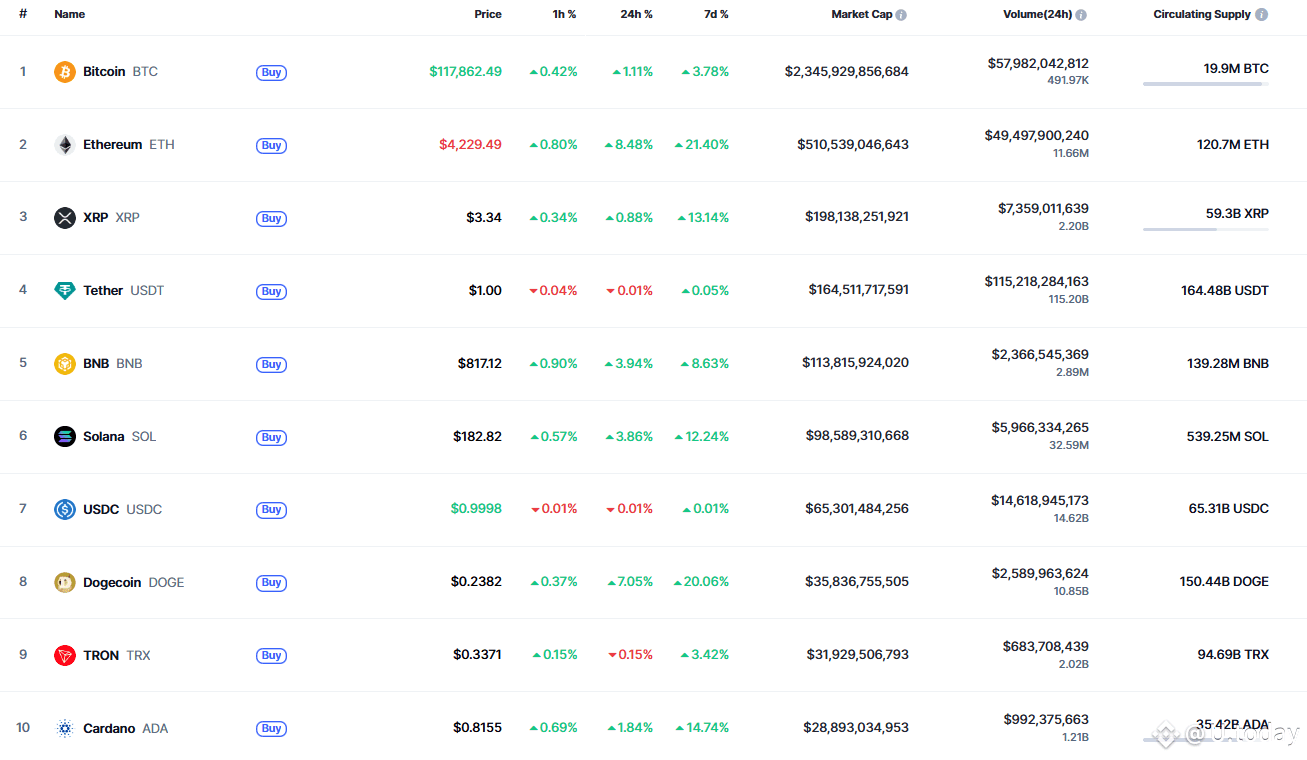Click Ethereum price $4,229.49
The width and height of the screenshot is (1307, 760).
tap(470, 145)
